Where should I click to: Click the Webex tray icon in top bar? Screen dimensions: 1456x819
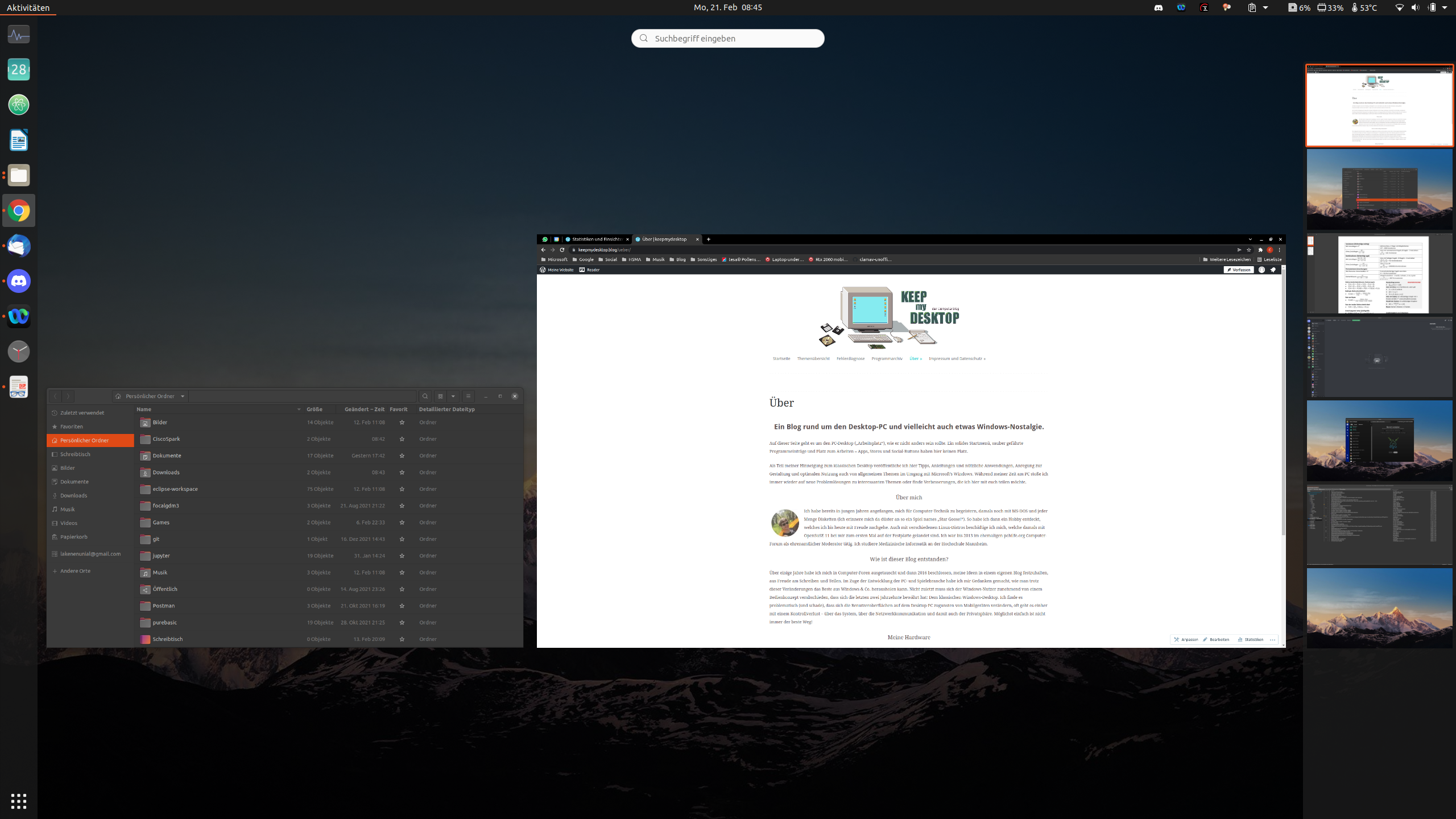click(x=1181, y=8)
